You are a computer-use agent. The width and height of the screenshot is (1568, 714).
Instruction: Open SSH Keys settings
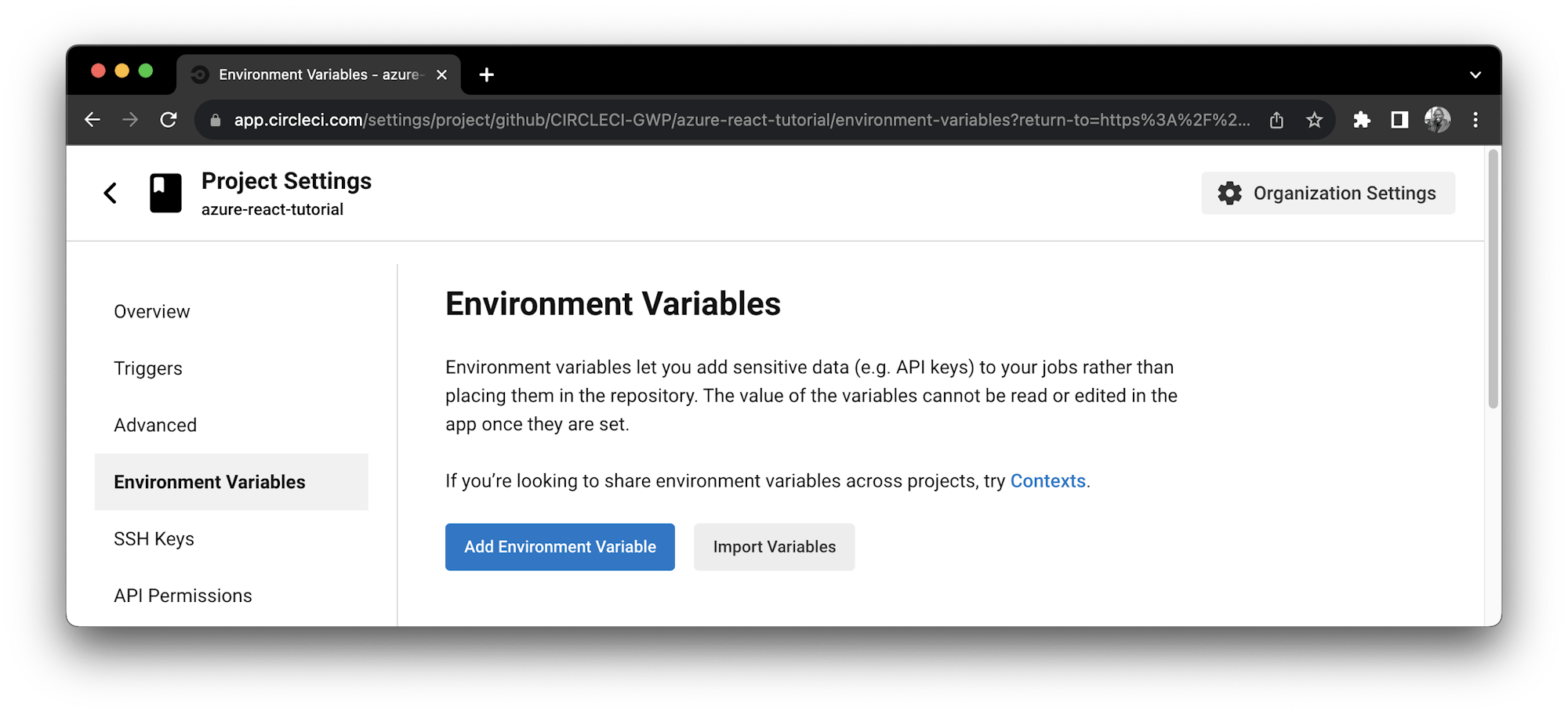pyautogui.click(x=154, y=538)
